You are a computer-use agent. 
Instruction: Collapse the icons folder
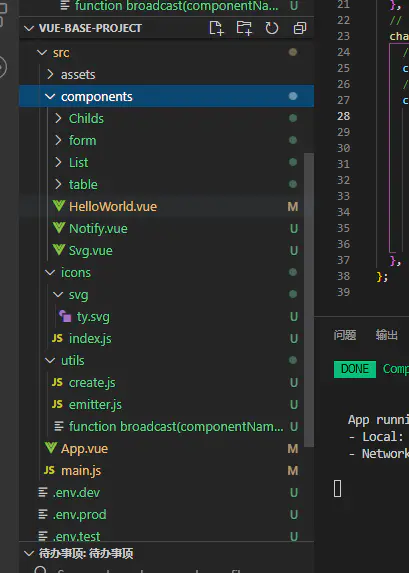pyautogui.click(x=50, y=272)
